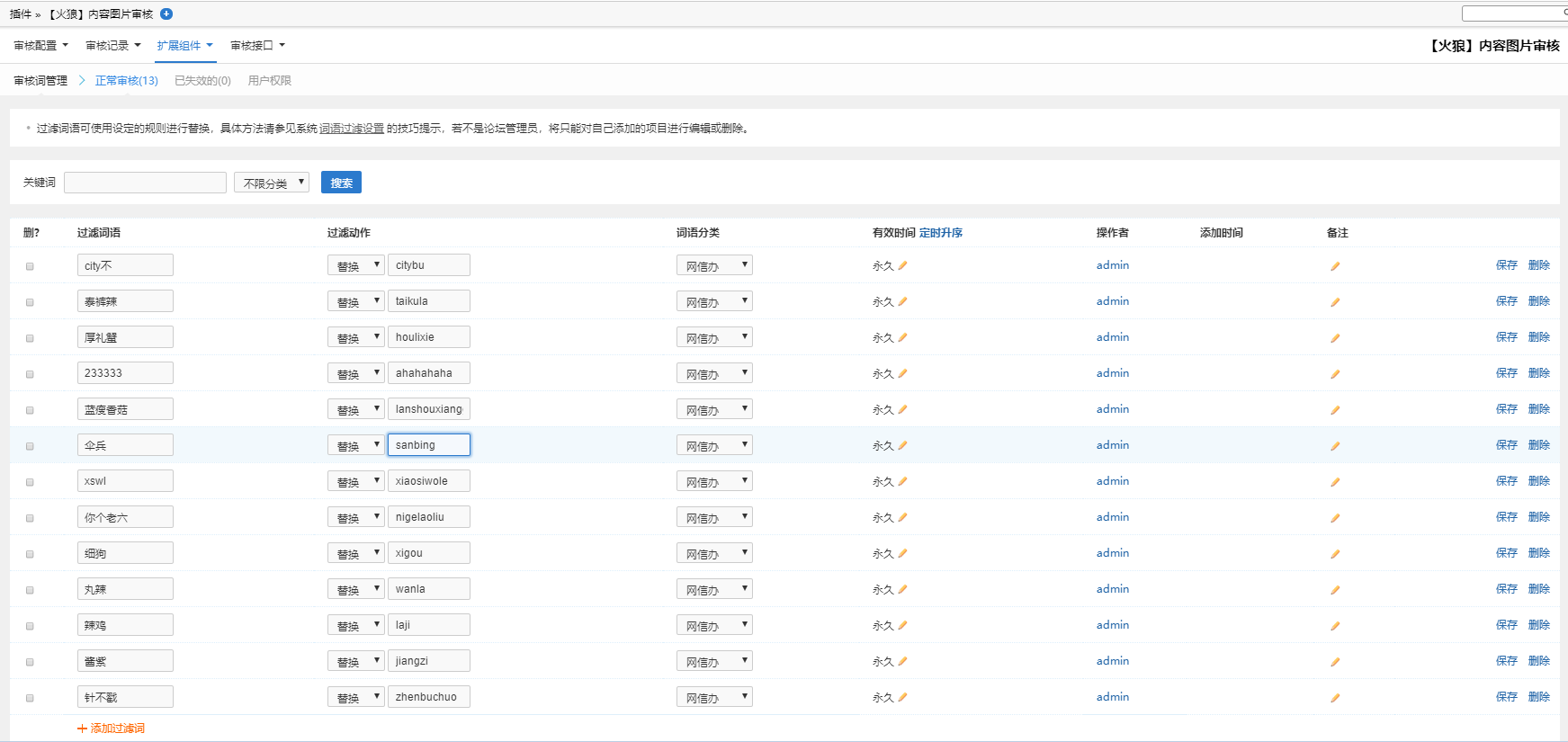Click the blue plus icon beside plugin title

pos(166,13)
